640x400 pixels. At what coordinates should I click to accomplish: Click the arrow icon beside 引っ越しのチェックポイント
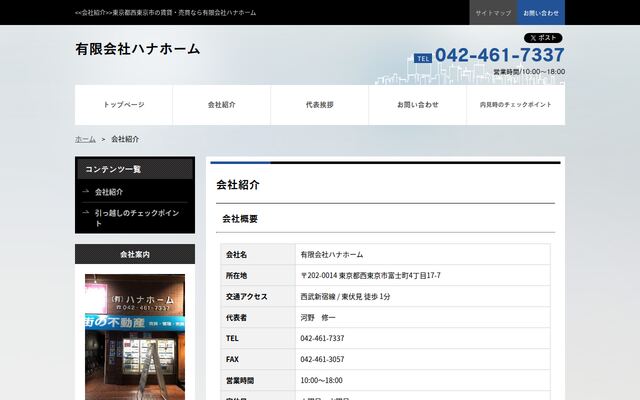(x=86, y=212)
